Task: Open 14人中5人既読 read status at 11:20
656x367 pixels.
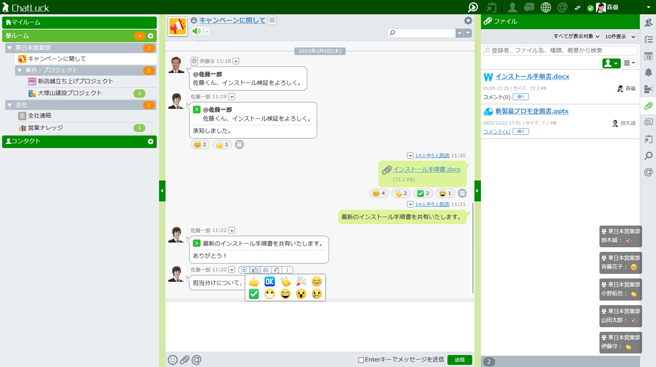Action: click(x=432, y=156)
